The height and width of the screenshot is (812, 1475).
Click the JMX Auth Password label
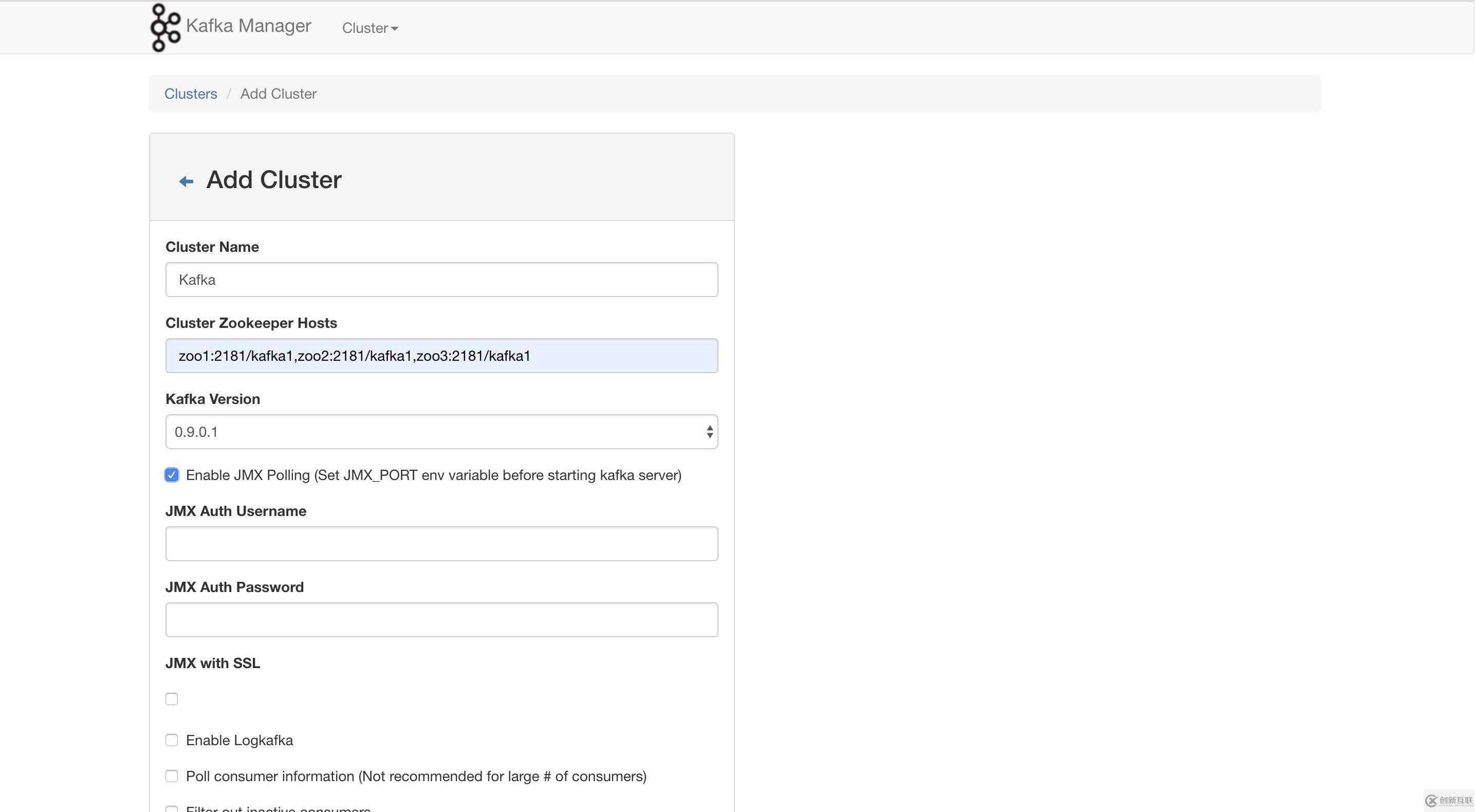coord(234,587)
